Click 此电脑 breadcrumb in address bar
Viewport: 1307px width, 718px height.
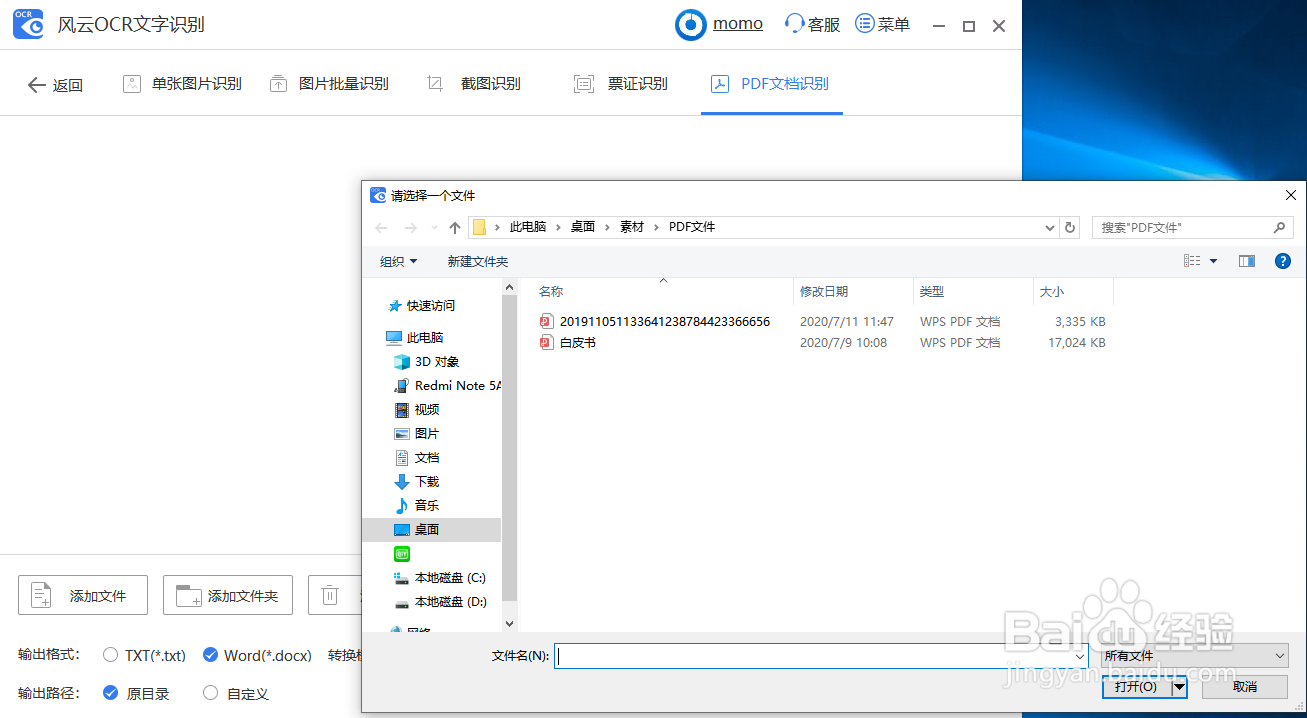pyautogui.click(x=528, y=228)
